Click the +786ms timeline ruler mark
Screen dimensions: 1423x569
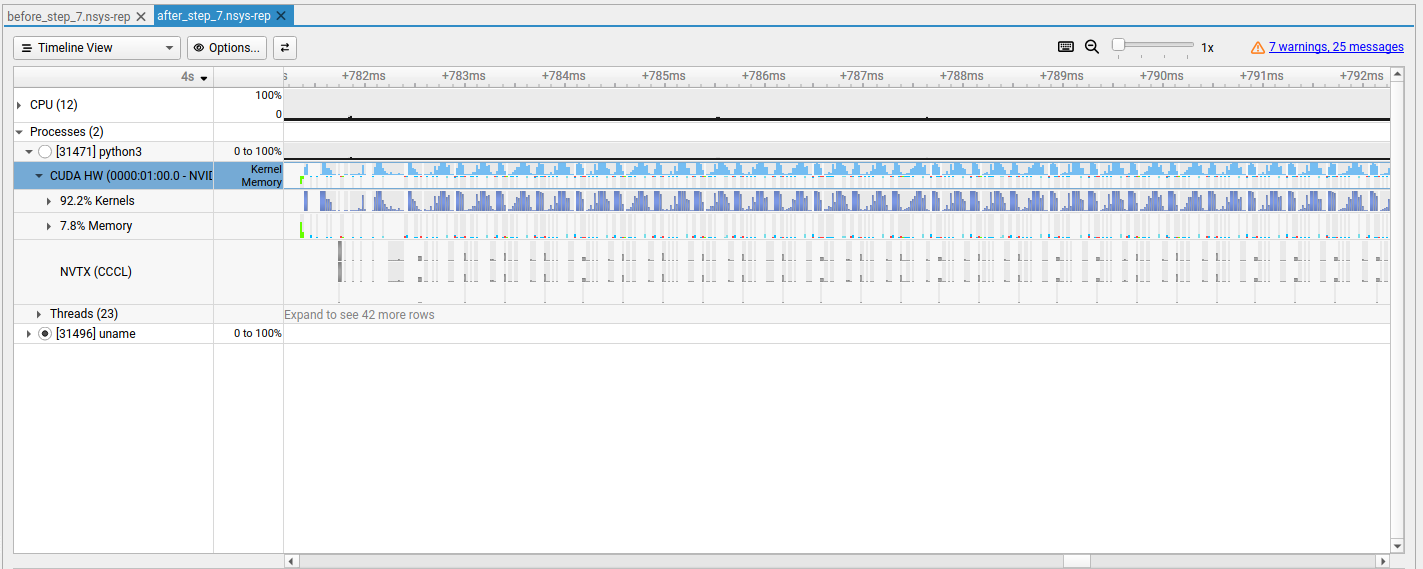763,76
